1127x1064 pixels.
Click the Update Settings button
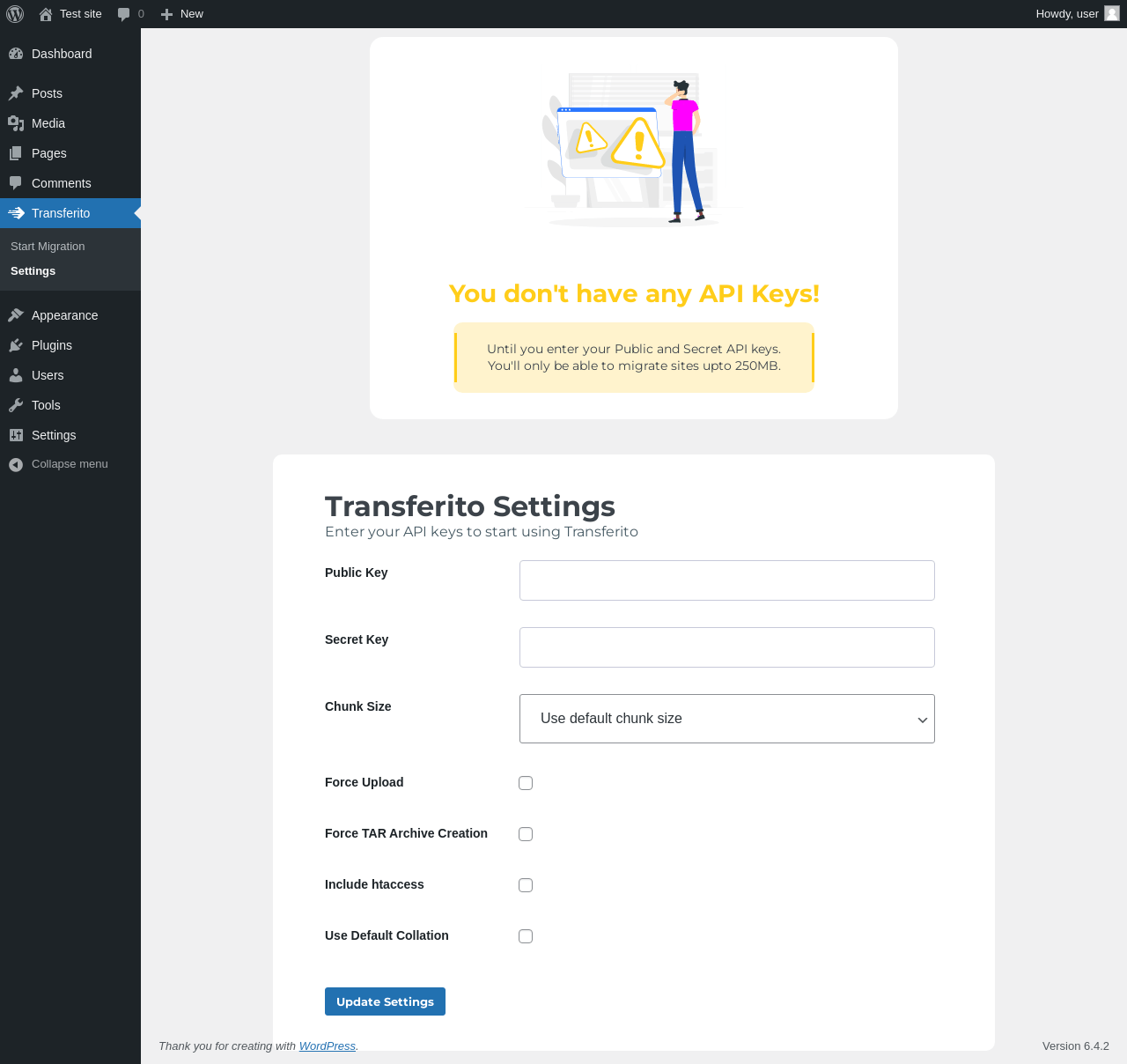pos(385,1001)
